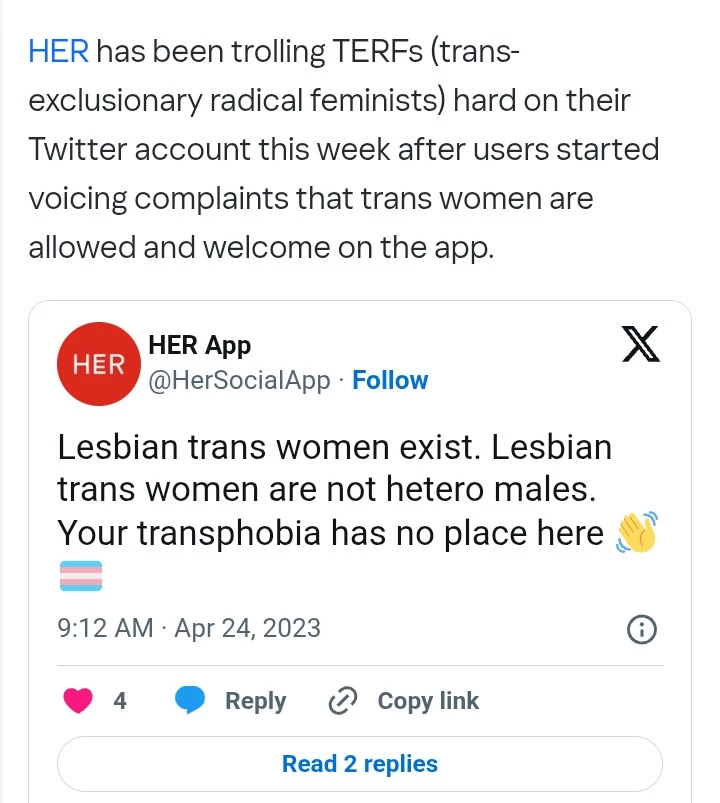Click the waving hand emoji
The image size is (720, 803).
(x=637, y=534)
